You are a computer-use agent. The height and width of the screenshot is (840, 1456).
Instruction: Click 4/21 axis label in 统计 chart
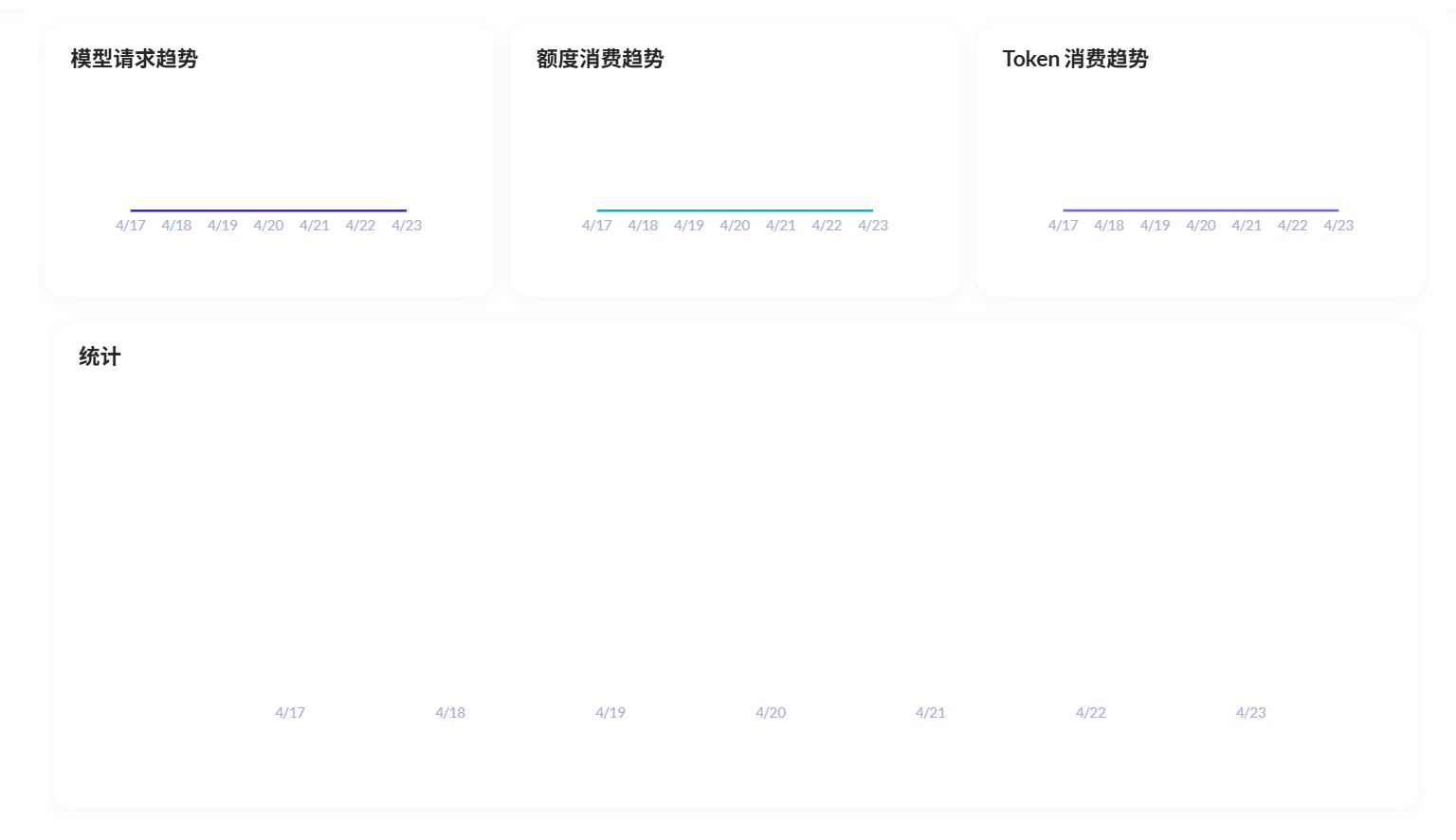[x=931, y=713]
